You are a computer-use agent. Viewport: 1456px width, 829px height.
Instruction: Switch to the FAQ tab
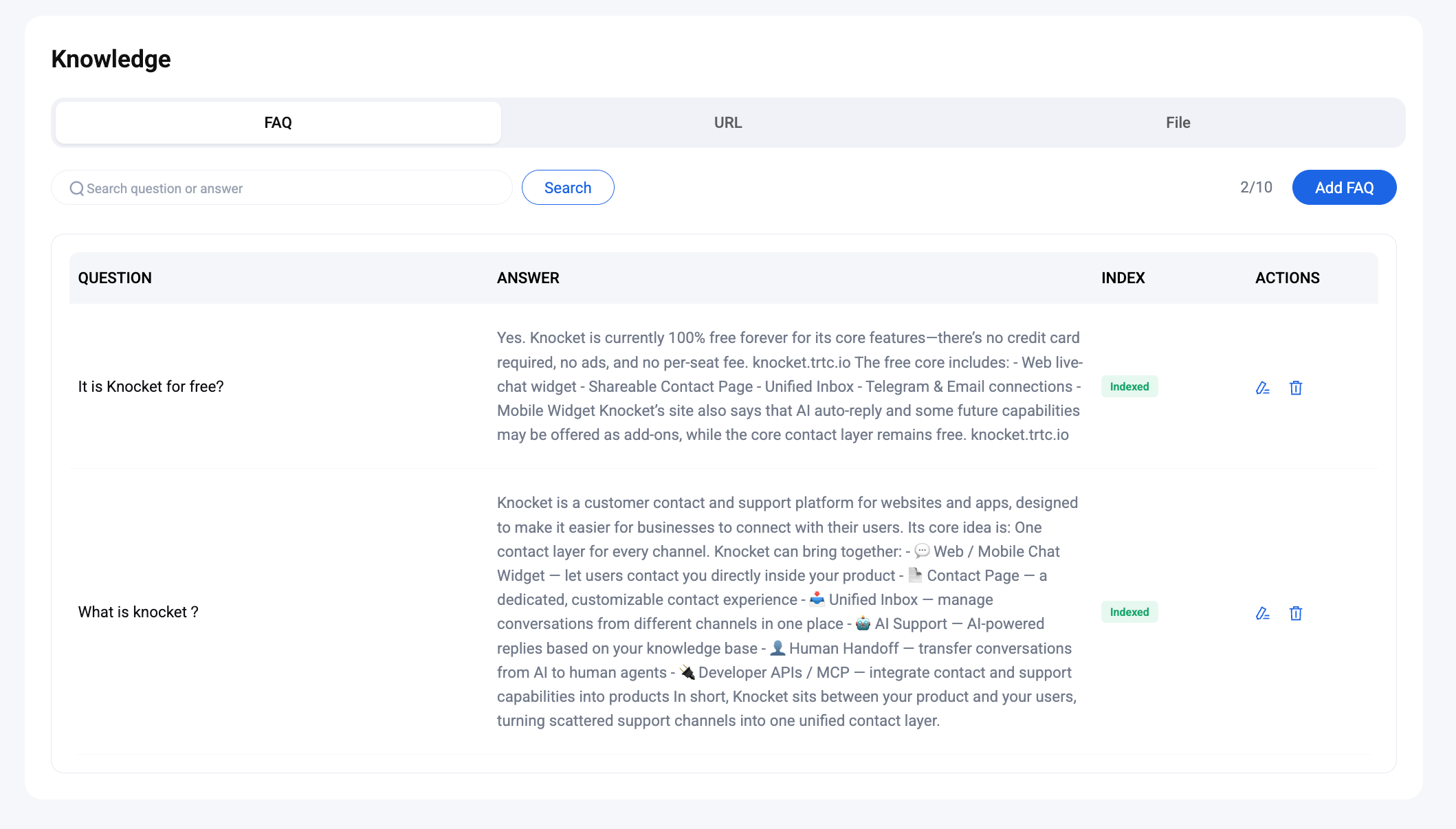[x=278, y=122]
